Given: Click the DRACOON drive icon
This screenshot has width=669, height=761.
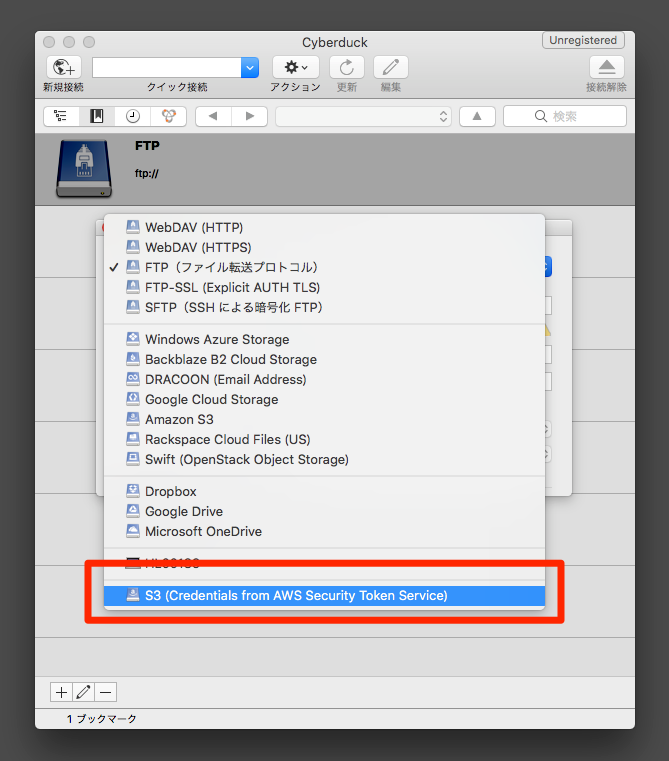Looking at the screenshot, I should click(x=133, y=379).
